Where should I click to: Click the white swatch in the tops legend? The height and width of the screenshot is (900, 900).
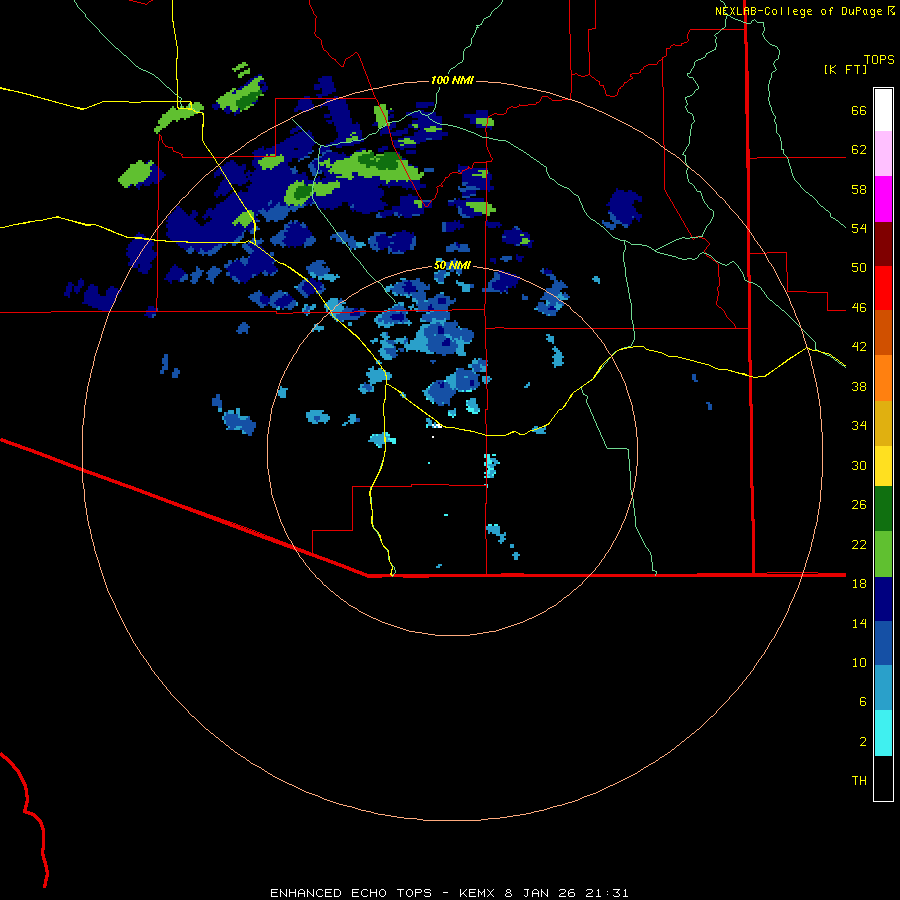[883, 110]
